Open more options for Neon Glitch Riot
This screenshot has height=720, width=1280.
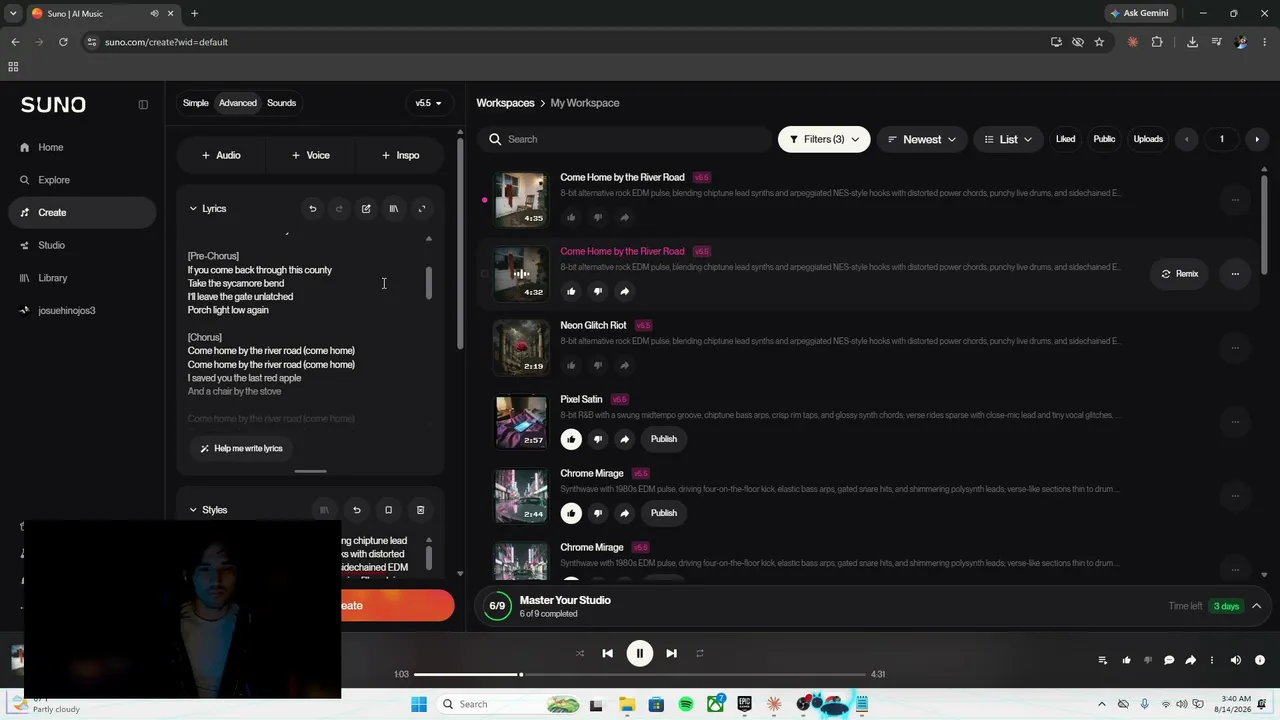1235,348
